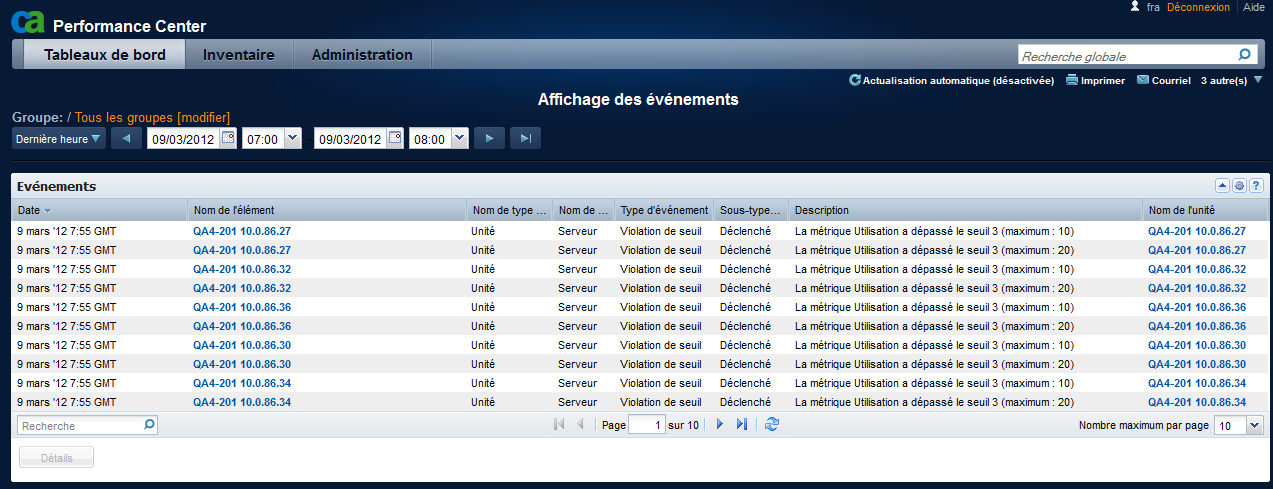Viewport: 1273px width, 489px height.
Task: Click the Déconnexion link
Action: tap(1198, 7)
